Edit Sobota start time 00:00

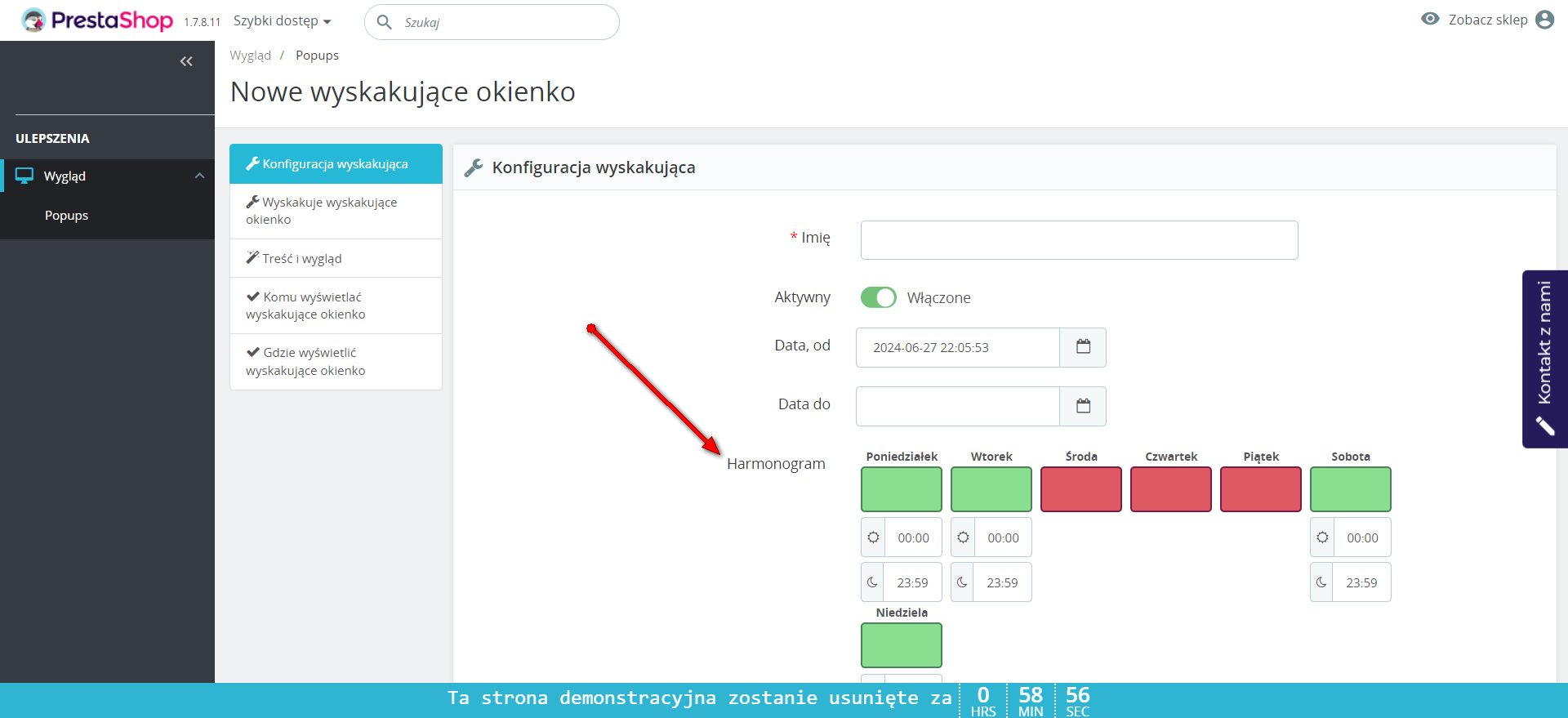click(x=1362, y=537)
